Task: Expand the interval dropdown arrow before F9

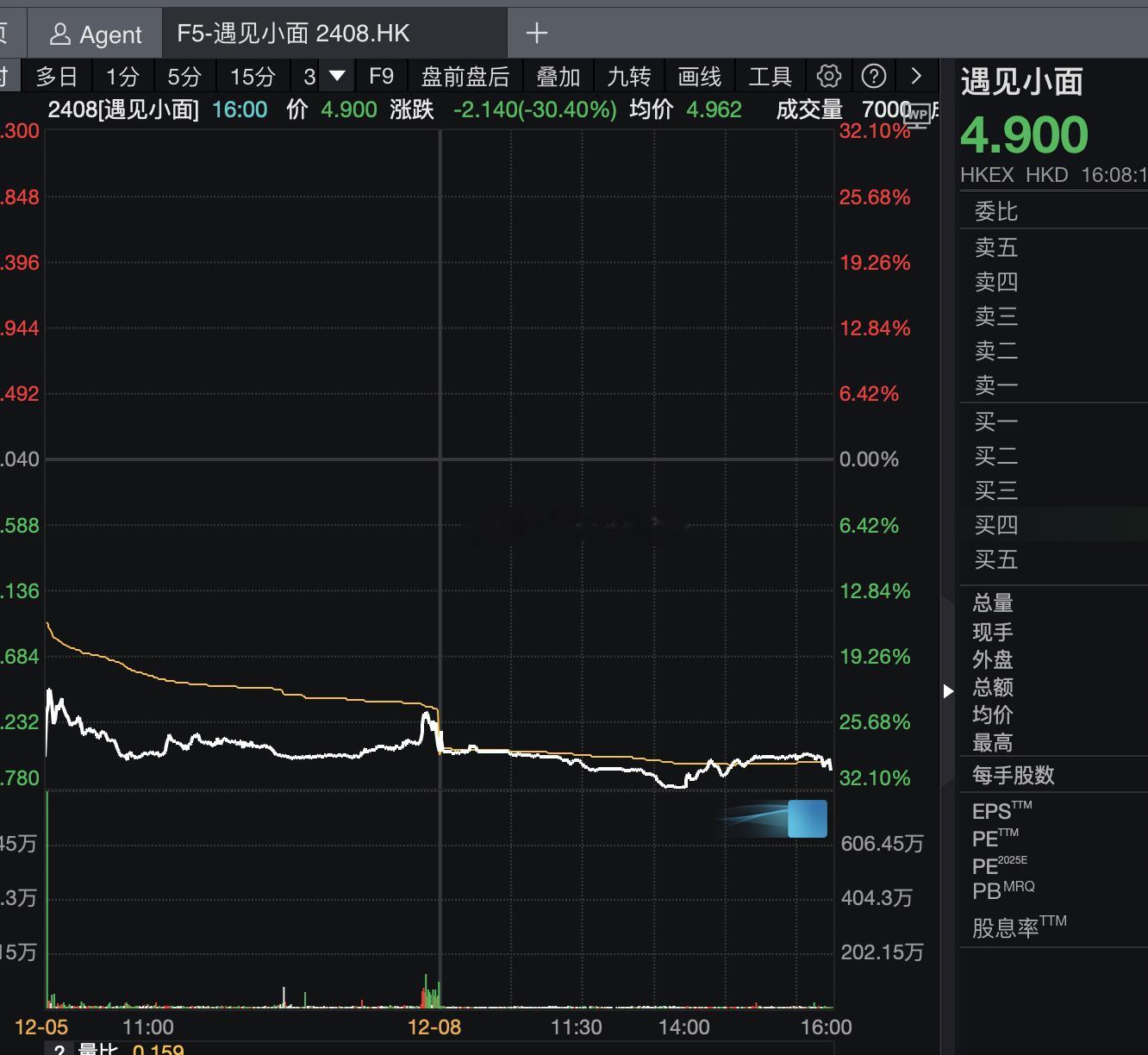Action: click(337, 77)
